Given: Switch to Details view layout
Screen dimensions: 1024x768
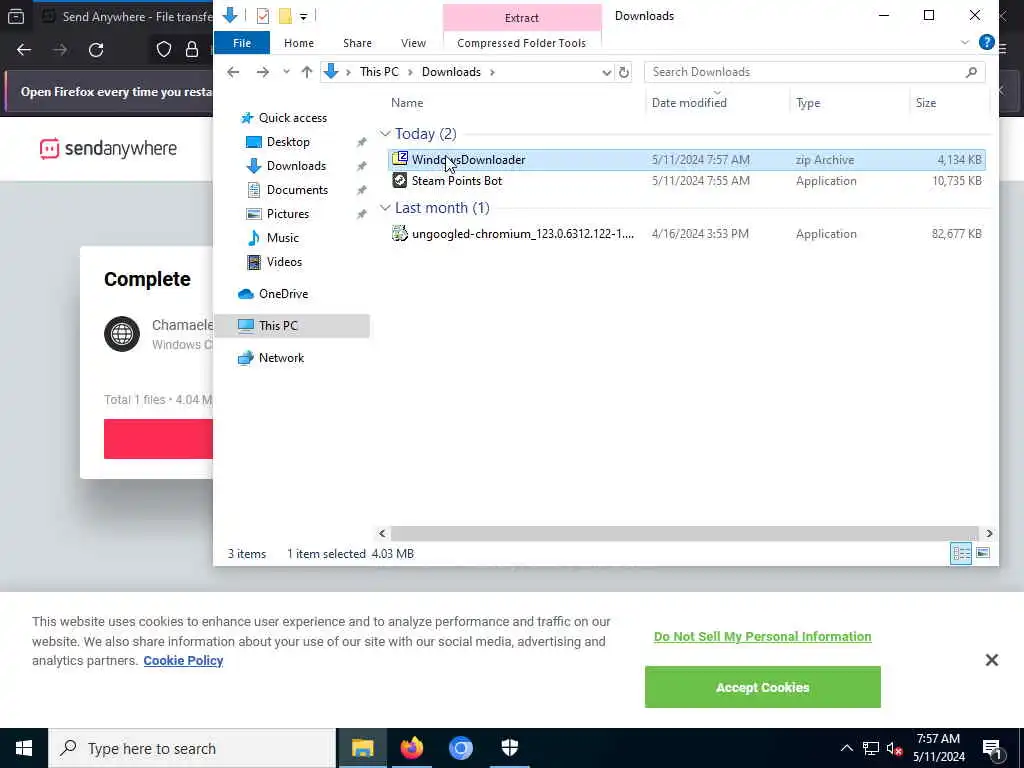Looking at the screenshot, I should point(961,554).
